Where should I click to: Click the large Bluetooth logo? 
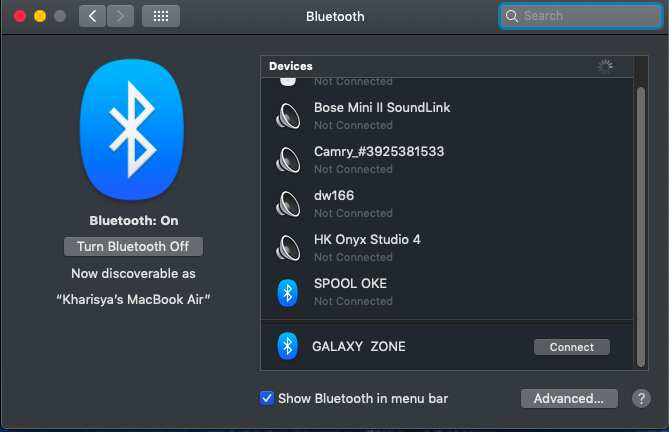point(132,130)
